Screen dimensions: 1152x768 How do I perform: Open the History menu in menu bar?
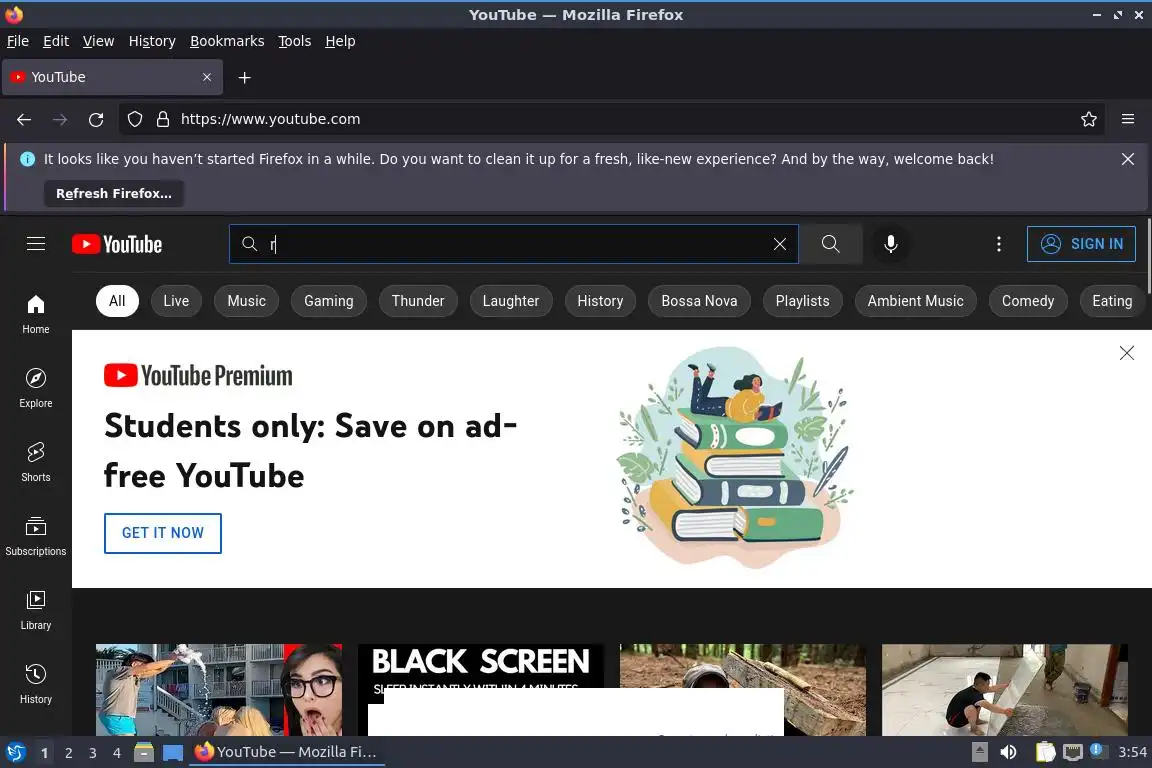pos(152,41)
